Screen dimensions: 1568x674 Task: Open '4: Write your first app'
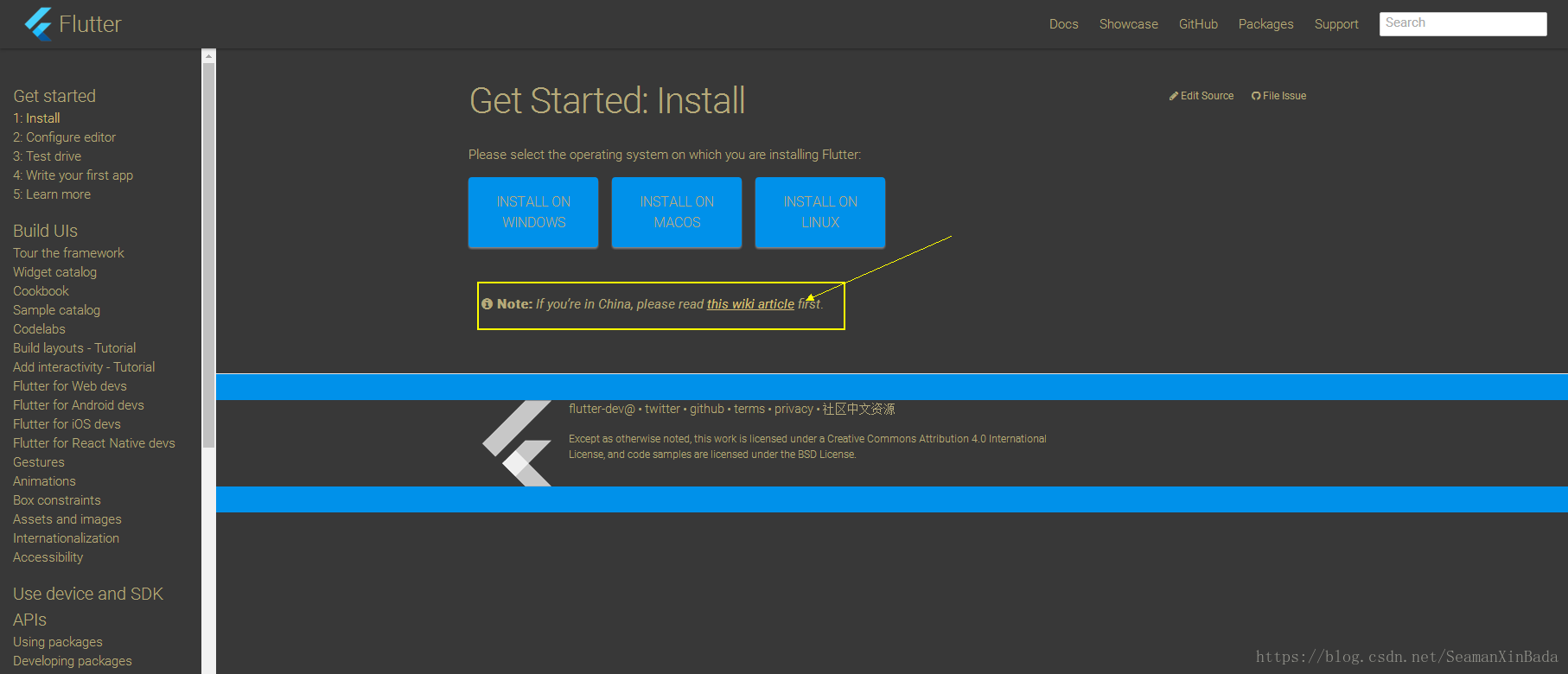(73, 175)
